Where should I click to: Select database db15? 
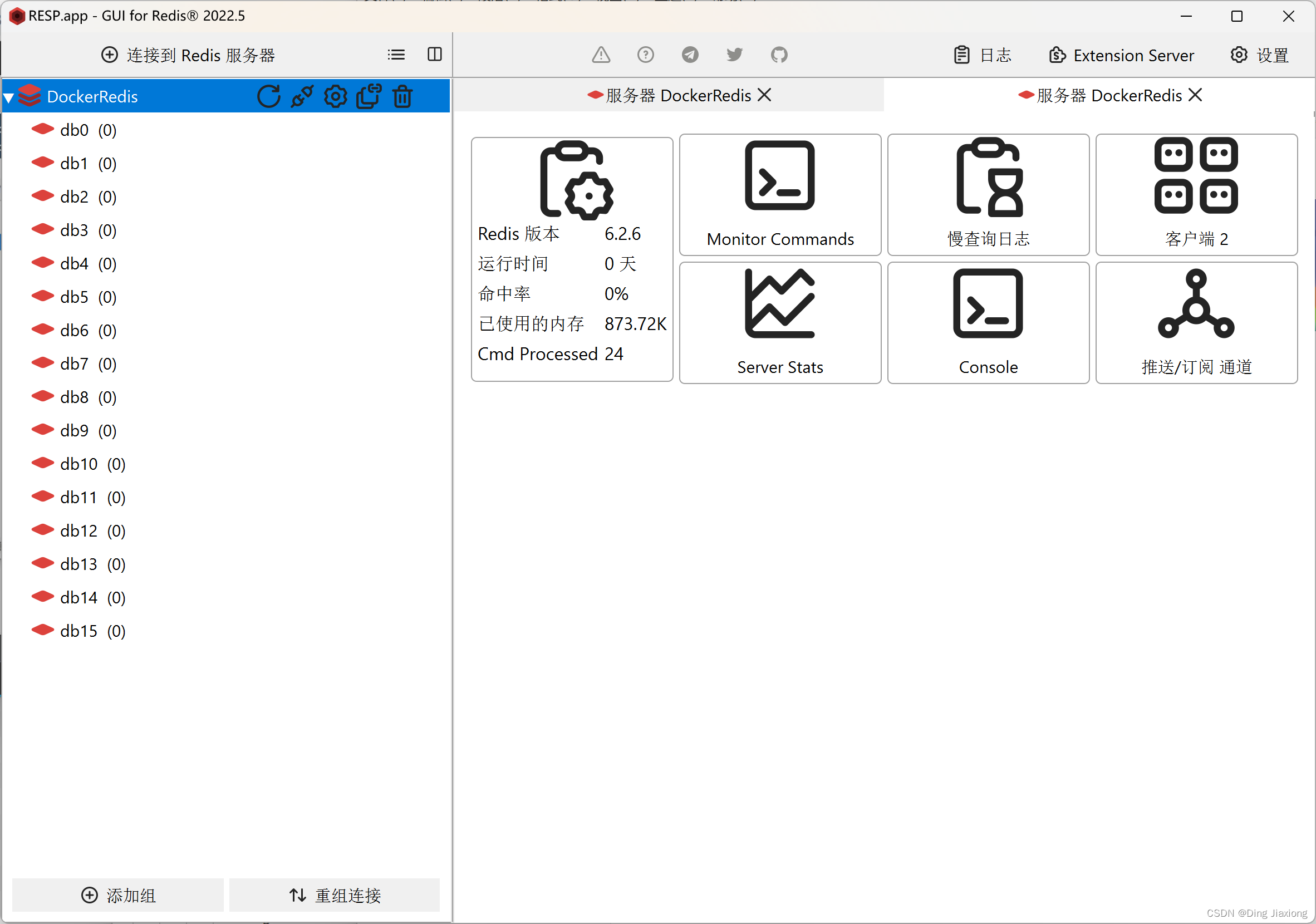coord(226,631)
